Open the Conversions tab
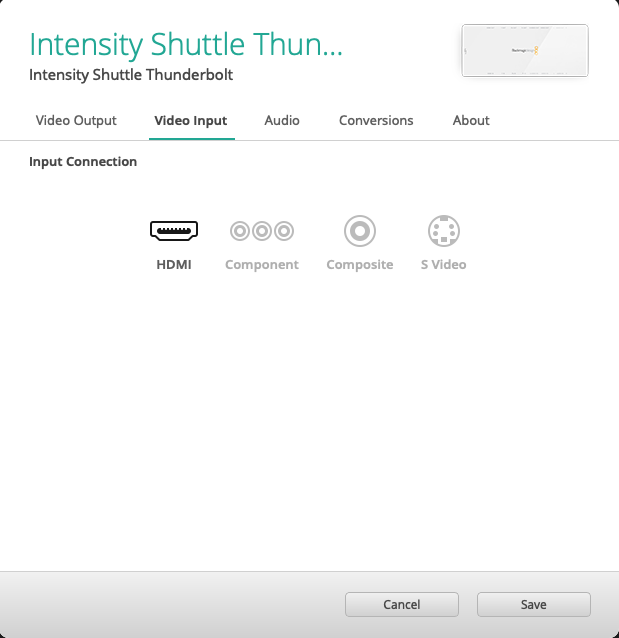619x638 pixels. 376,120
